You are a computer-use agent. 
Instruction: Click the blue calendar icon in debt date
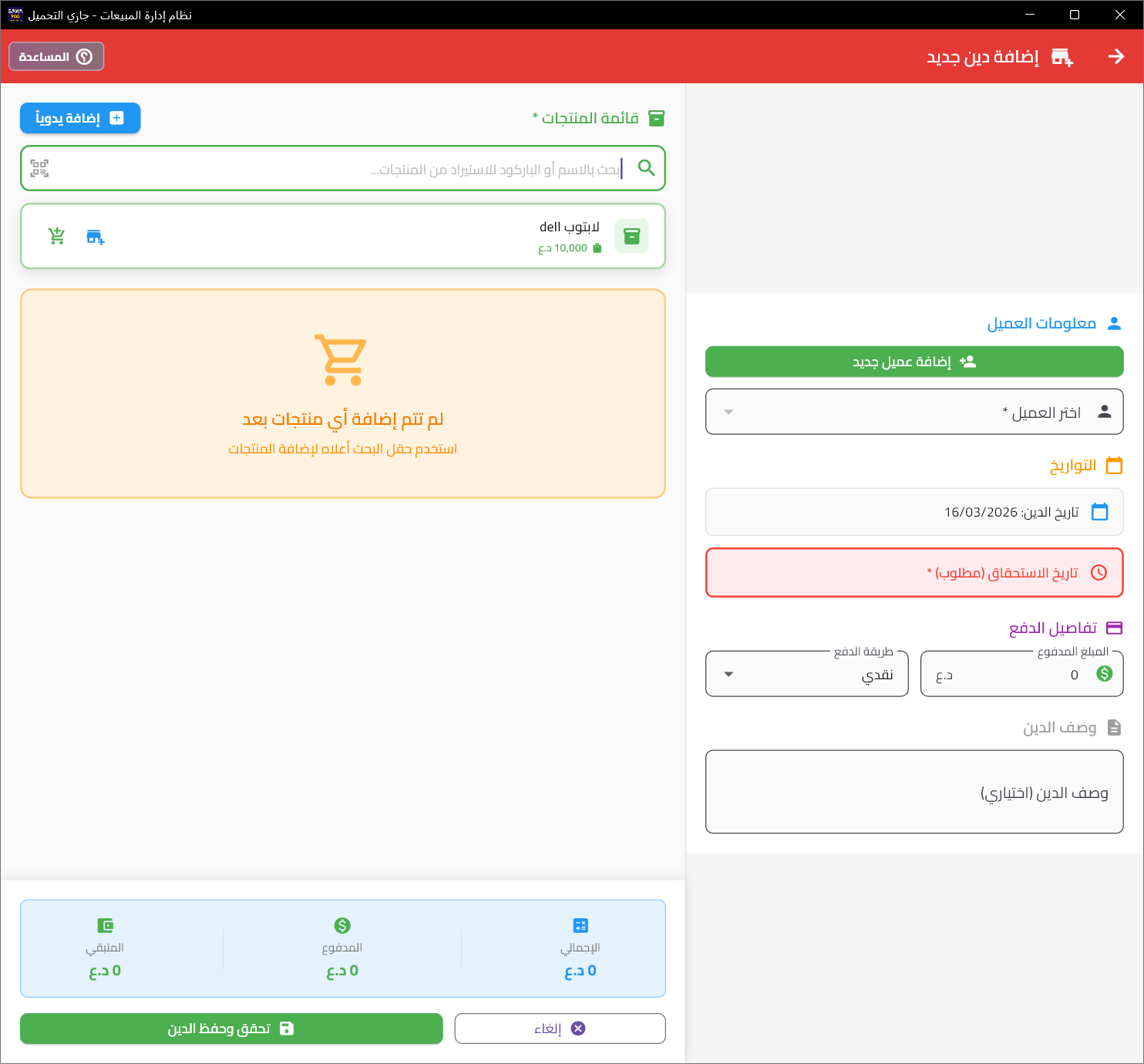point(1100,511)
